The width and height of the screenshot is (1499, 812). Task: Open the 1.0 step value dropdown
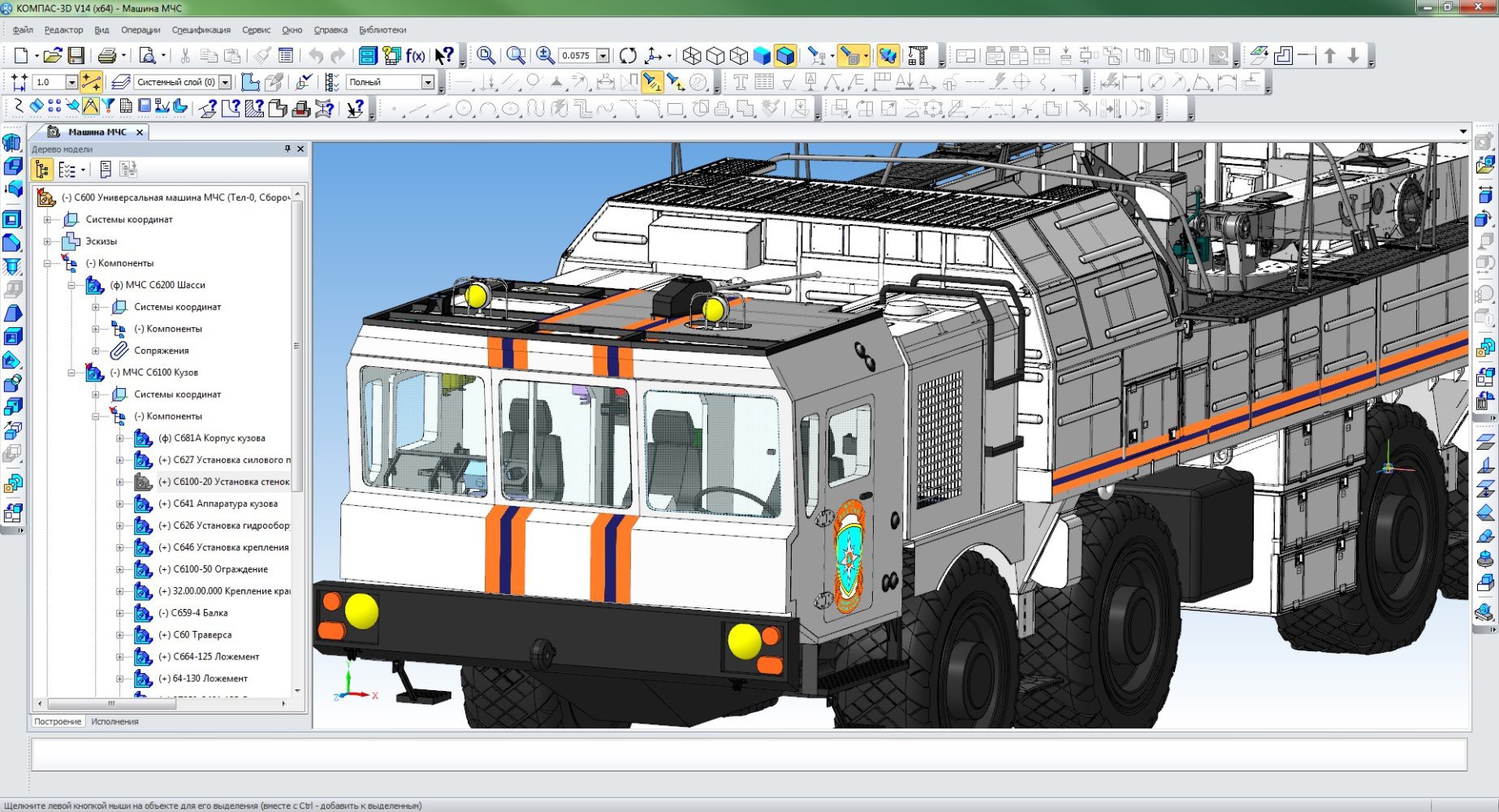[x=71, y=82]
